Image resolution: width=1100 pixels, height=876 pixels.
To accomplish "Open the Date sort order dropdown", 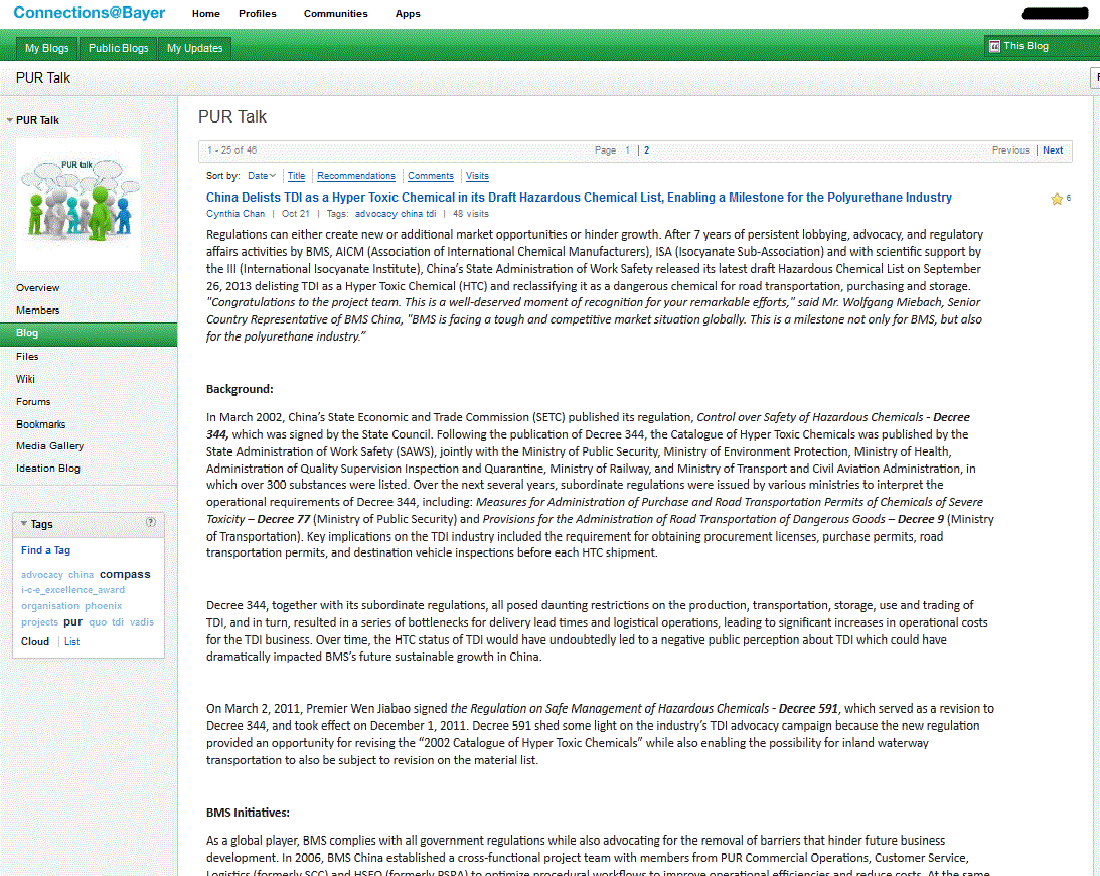I will [263, 176].
